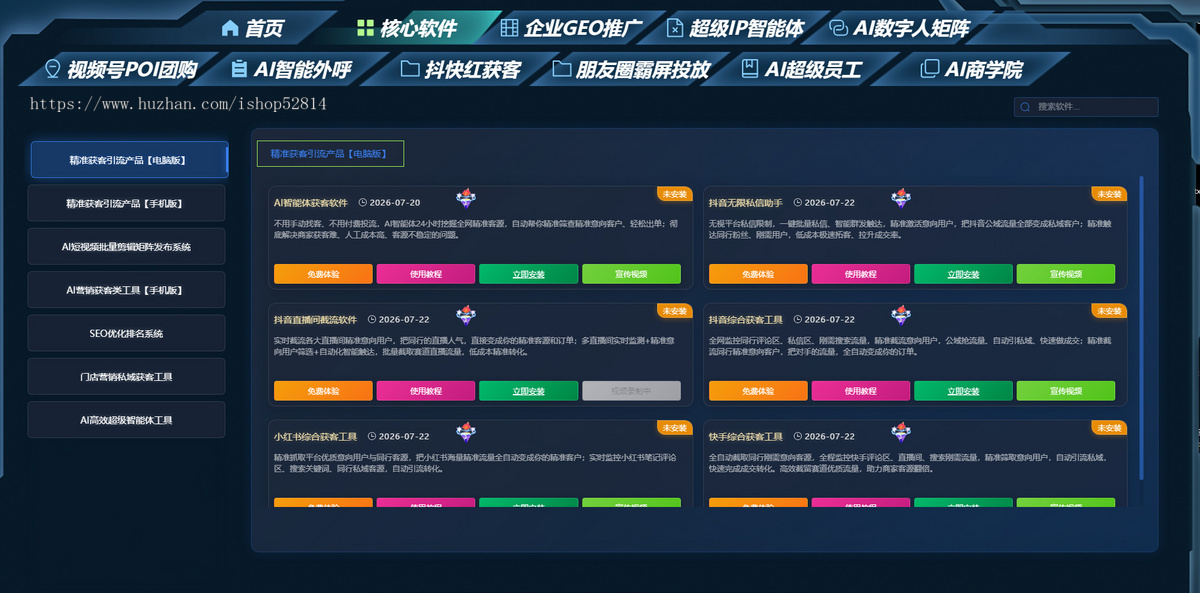Click 立即安装 for 抖音综合获客工具
Screen dimensions: 1200x593
click(963, 391)
